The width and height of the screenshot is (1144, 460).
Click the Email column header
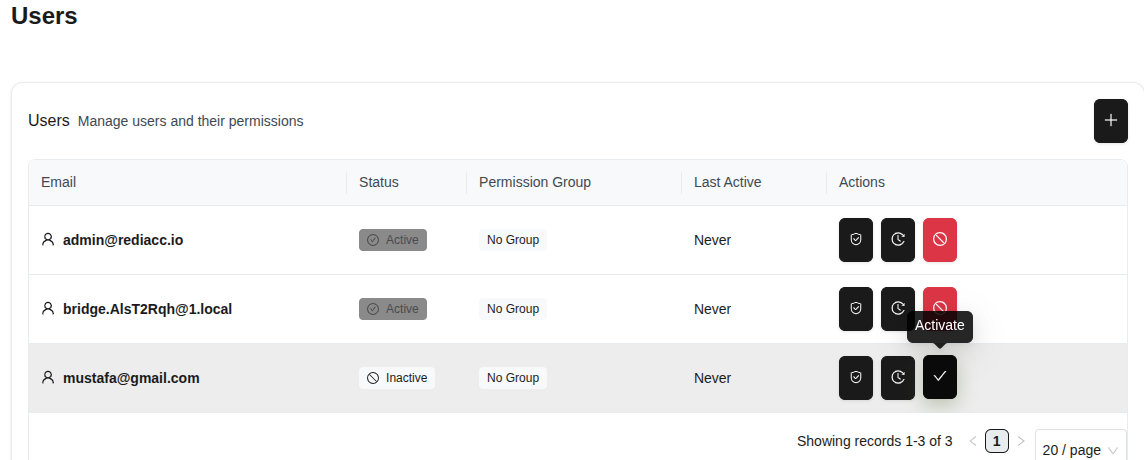click(x=59, y=182)
